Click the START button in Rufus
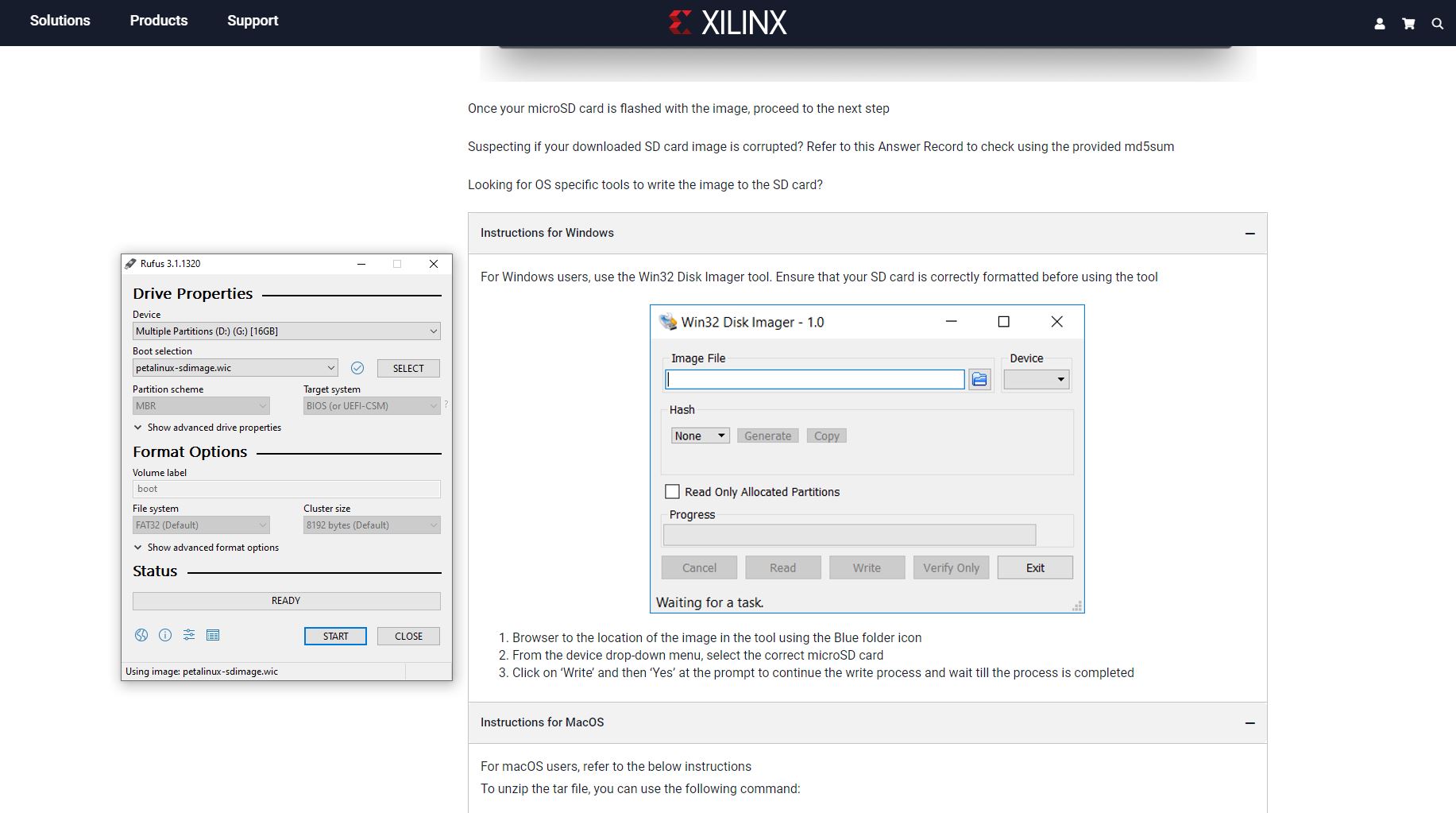Image resolution: width=1456 pixels, height=813 pixels. click(335, 636)
